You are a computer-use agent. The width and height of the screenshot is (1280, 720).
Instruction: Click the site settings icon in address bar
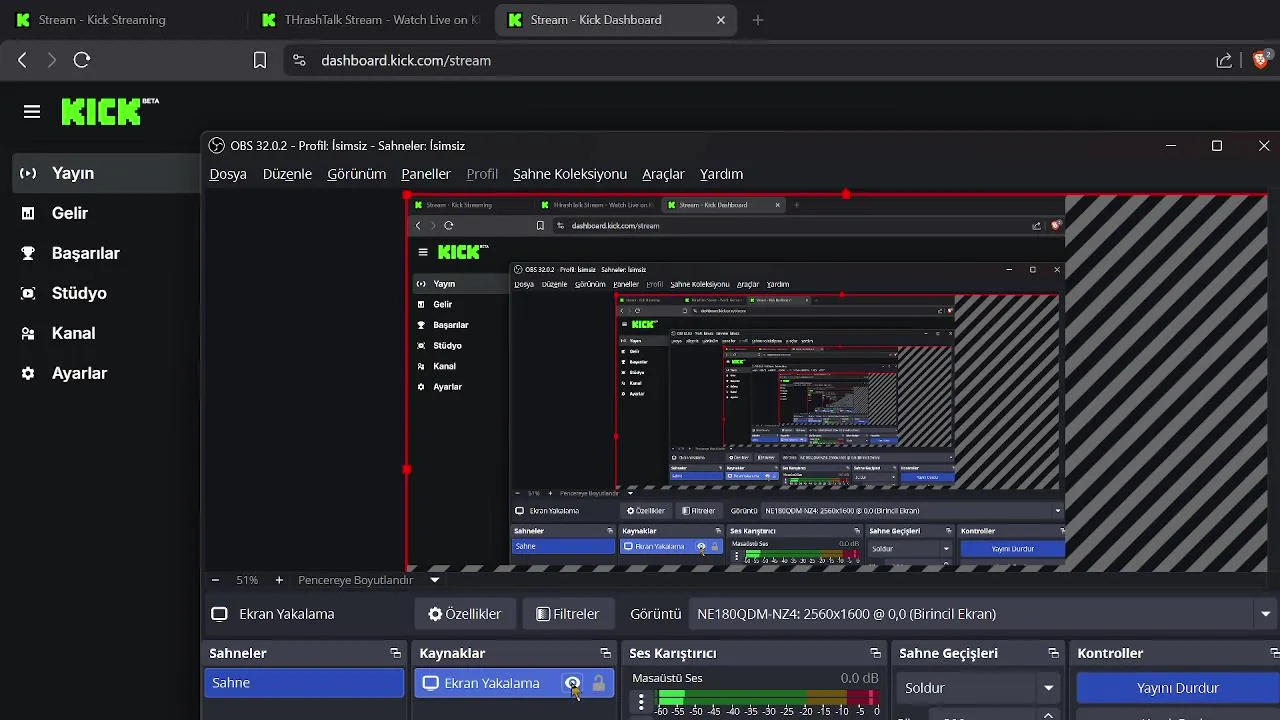coord(299,60)
